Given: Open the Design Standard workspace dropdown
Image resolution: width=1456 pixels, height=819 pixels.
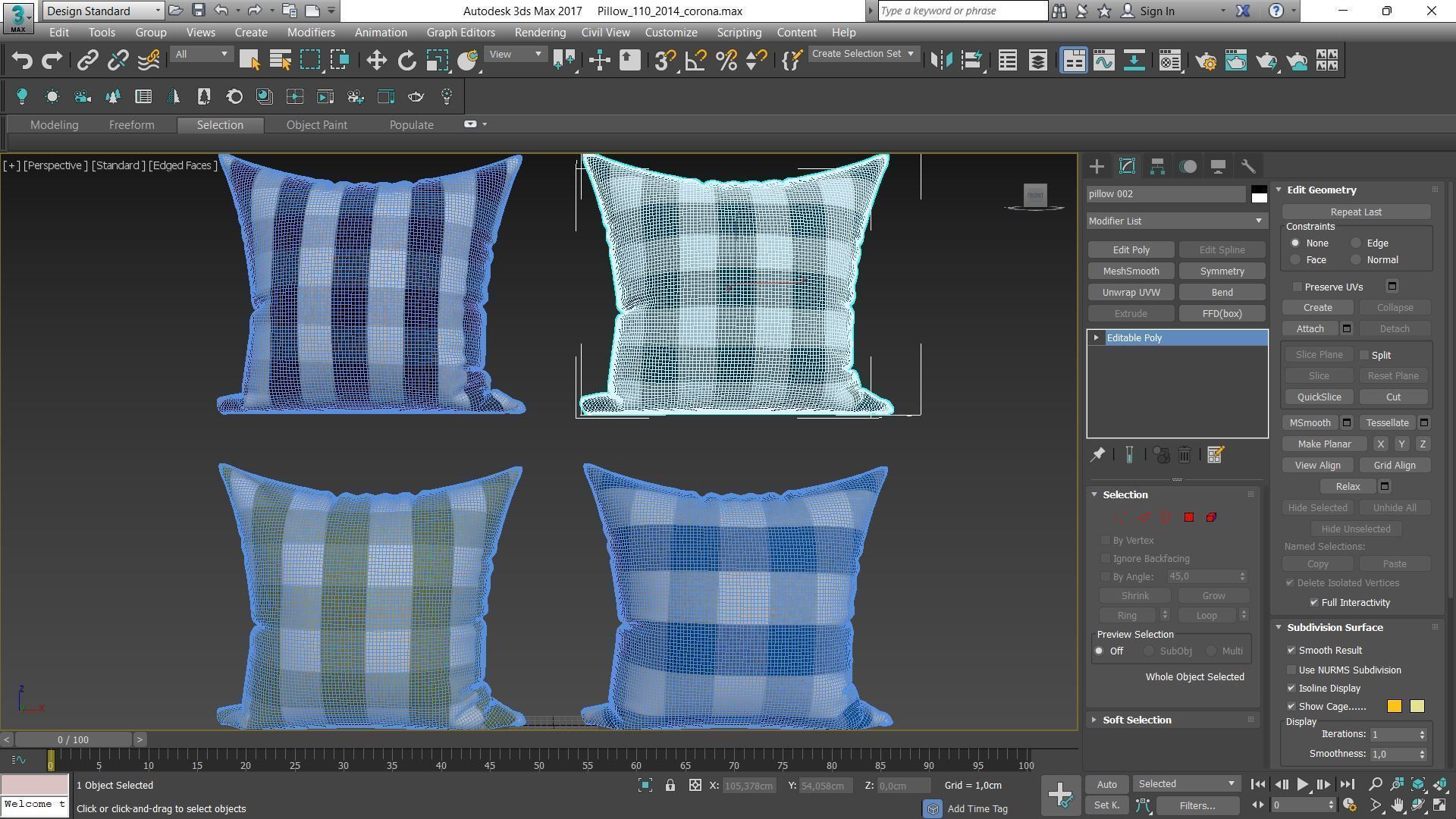Looking at the screenshot, I should click(x=103, y=11).
